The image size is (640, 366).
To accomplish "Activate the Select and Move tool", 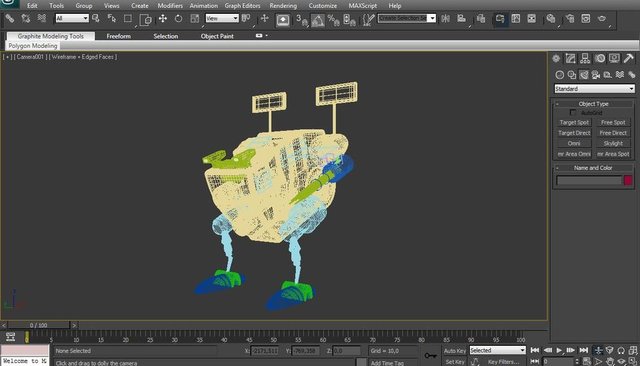I will tap(162, 18).
